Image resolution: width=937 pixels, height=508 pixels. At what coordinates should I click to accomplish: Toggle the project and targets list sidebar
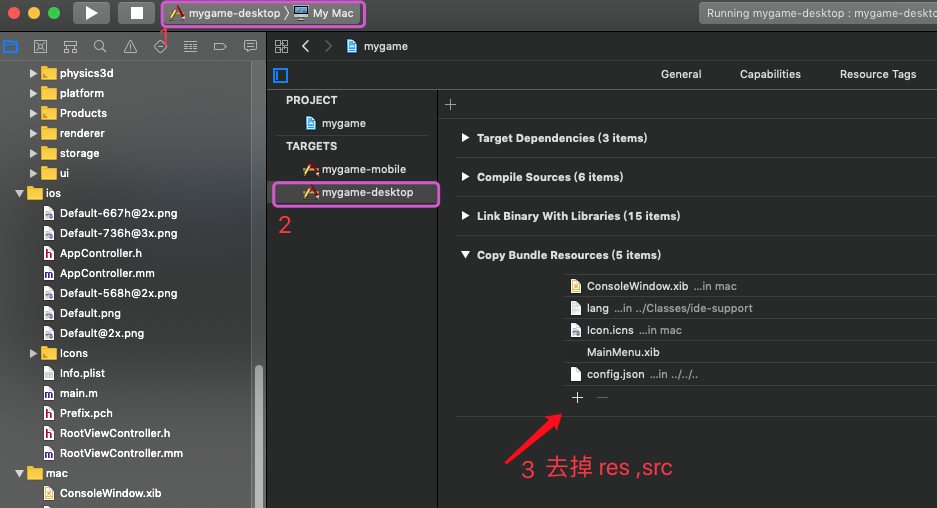click(x=281, y=75)
